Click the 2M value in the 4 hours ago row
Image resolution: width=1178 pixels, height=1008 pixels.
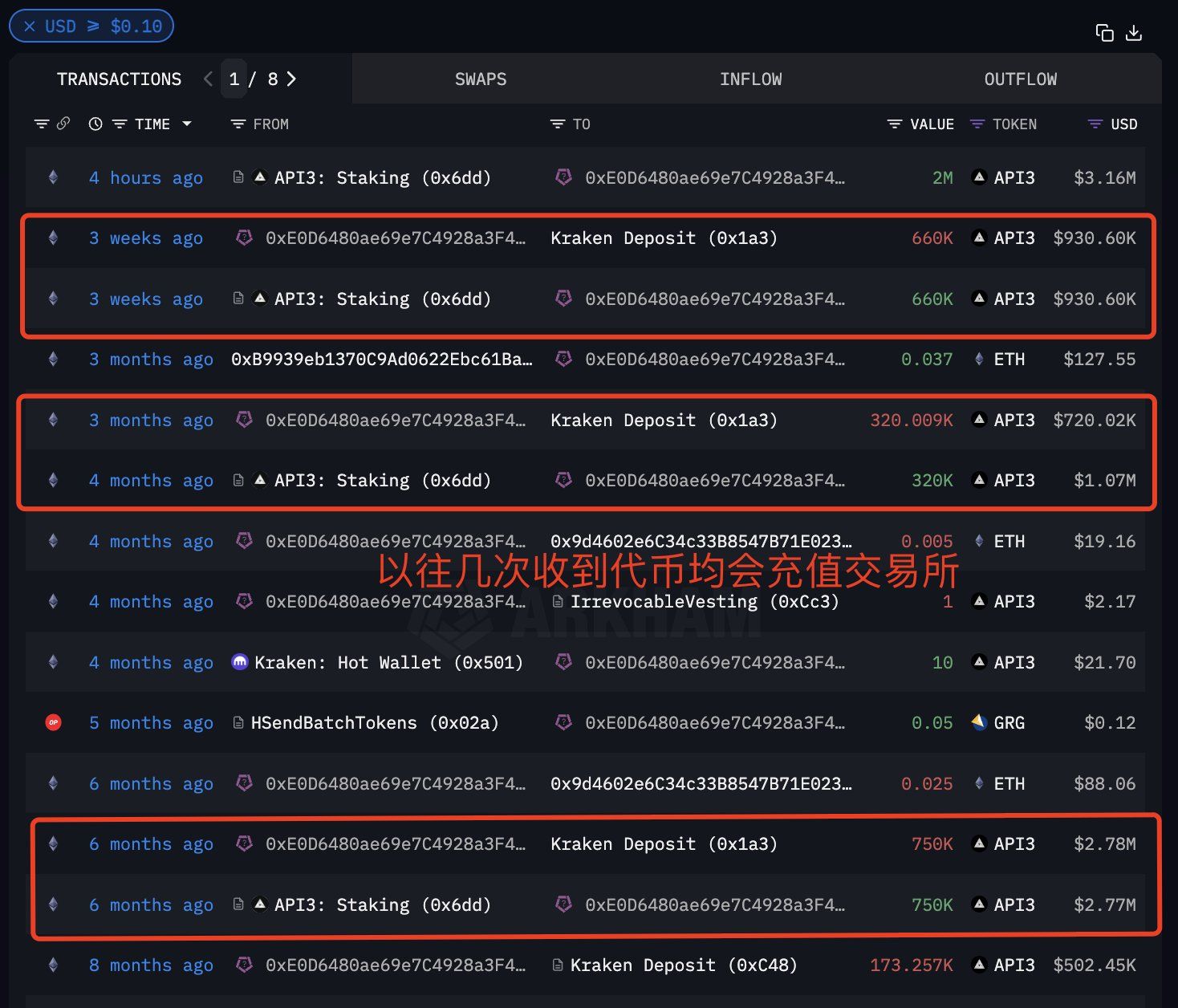pos(942,177)
